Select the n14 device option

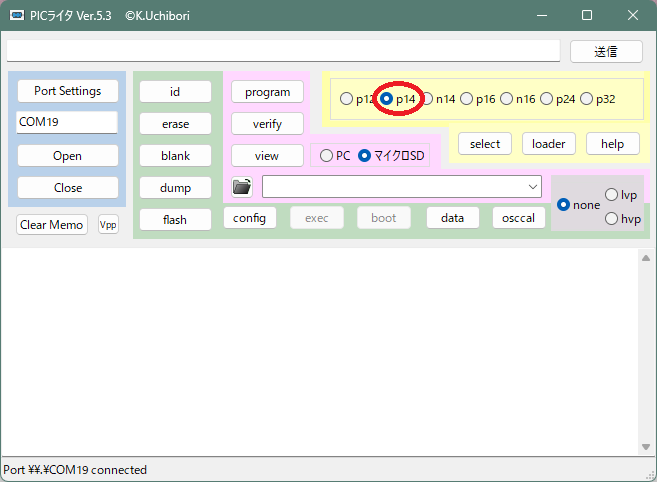click(x=428, y=99)
